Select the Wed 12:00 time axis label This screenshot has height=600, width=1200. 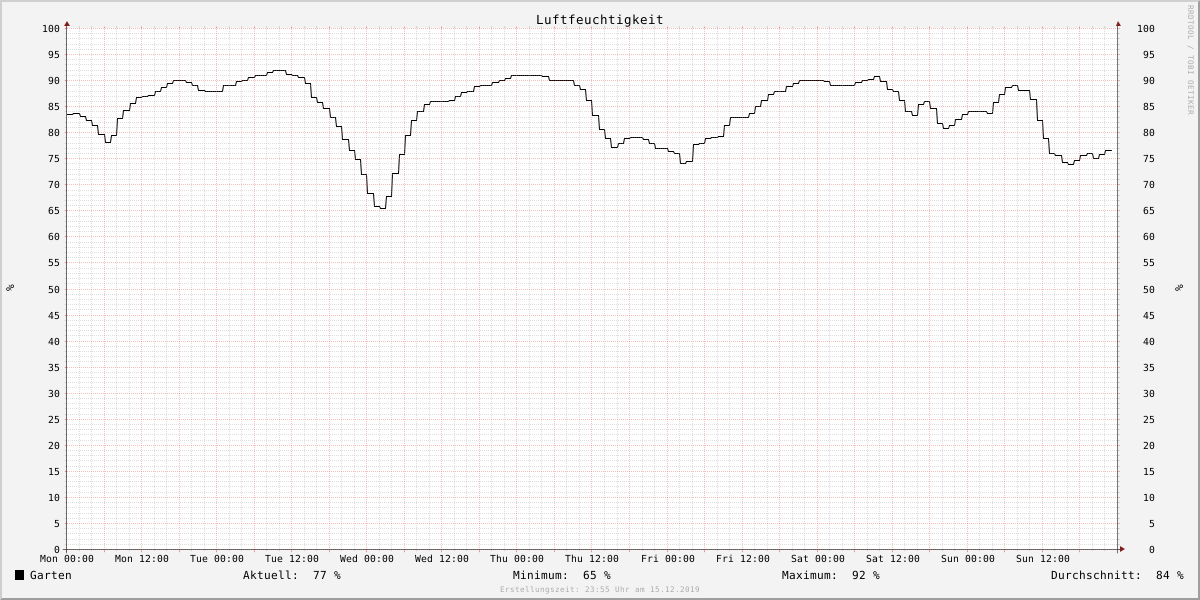pyautogui.click(x=442, y=559)
